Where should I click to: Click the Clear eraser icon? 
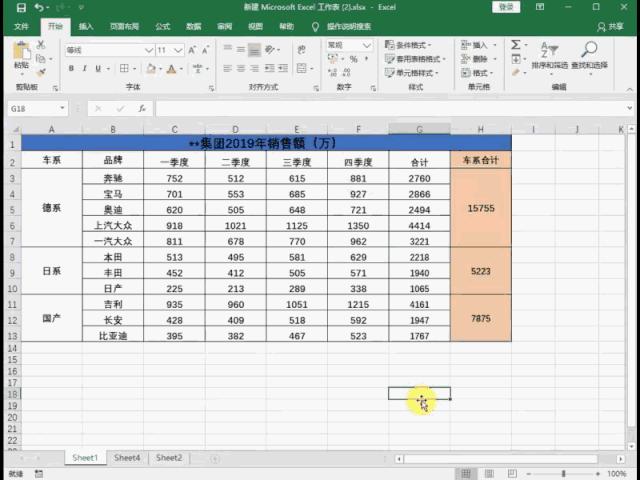click(516, 73)
